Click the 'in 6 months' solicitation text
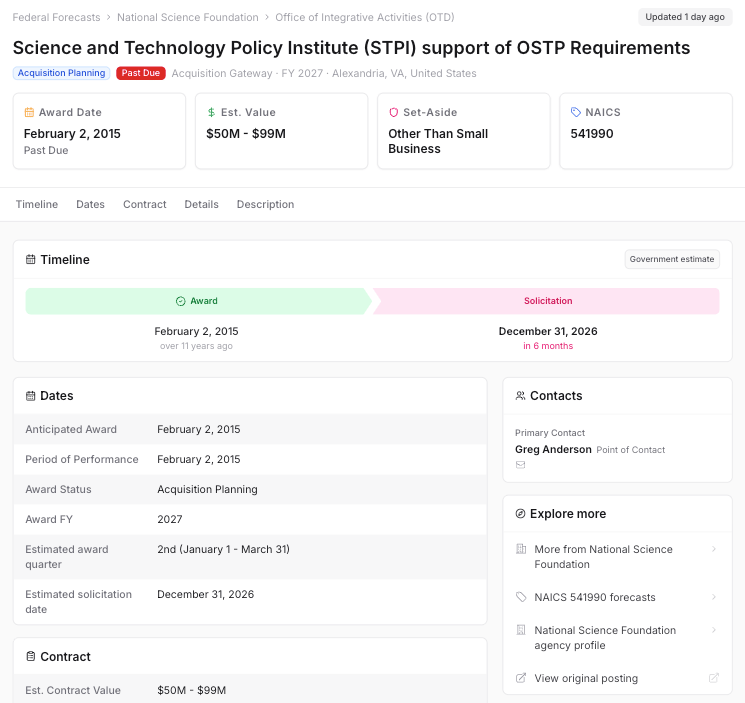 [548, 346]
